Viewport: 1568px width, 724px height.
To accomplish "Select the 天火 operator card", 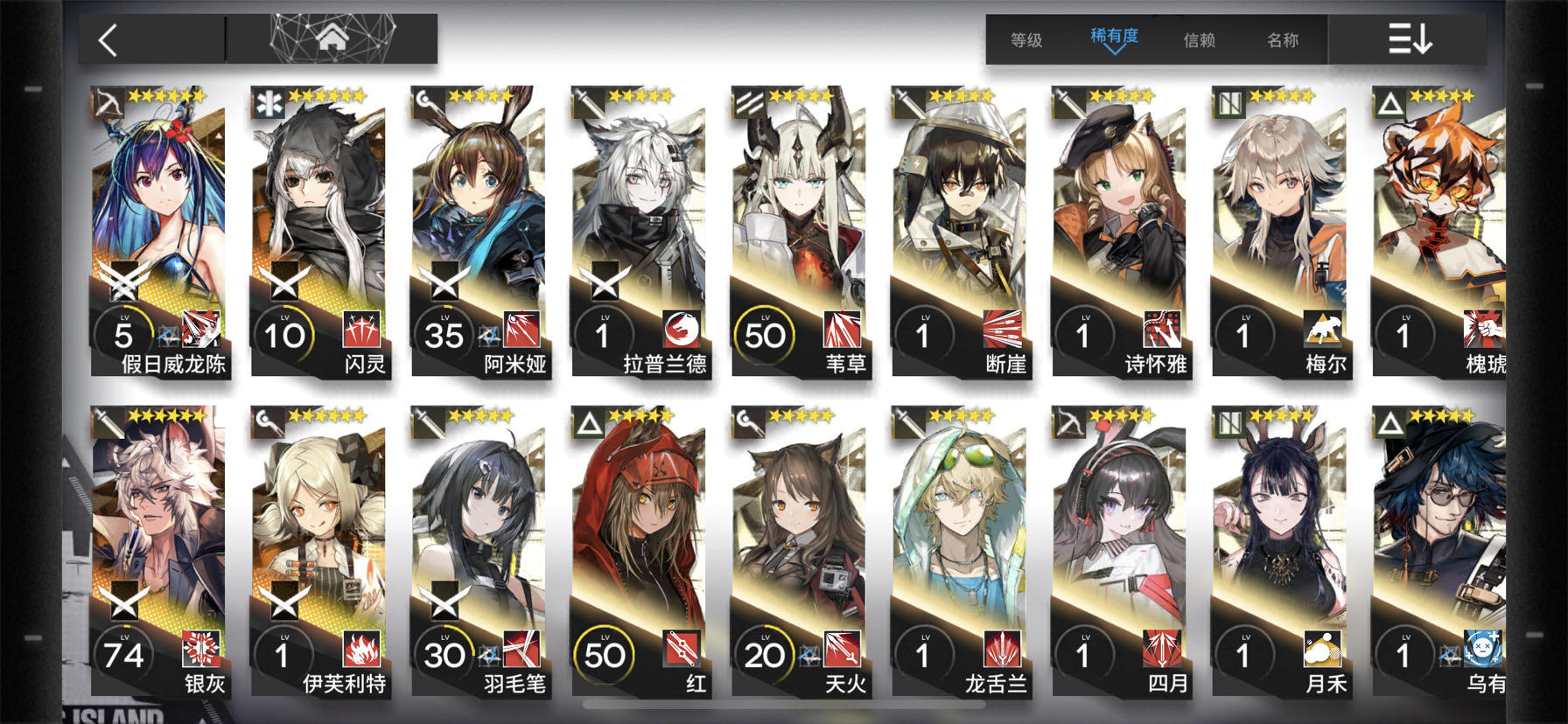I will (x=799, y=552).
